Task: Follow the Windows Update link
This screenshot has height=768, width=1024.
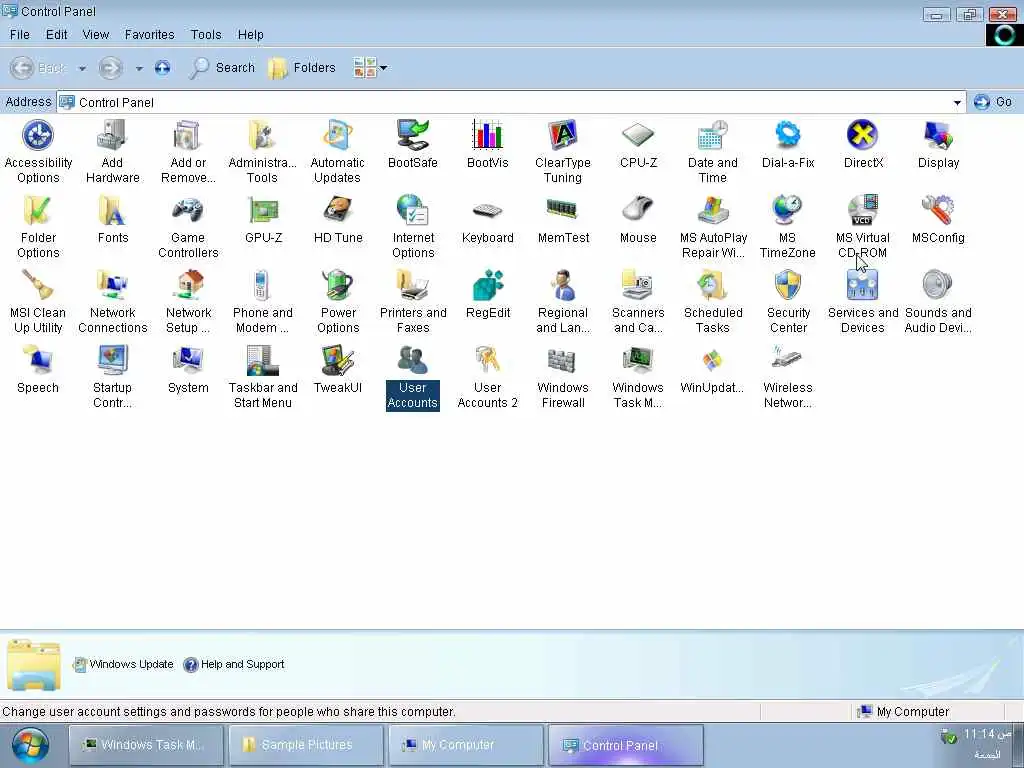Action: click(x=123, y=664)
